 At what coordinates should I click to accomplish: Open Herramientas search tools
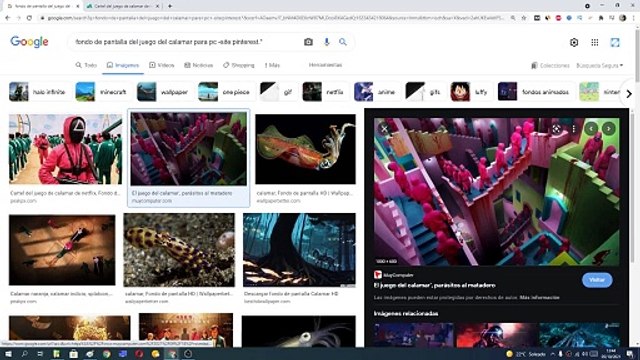tap(325, 65)
